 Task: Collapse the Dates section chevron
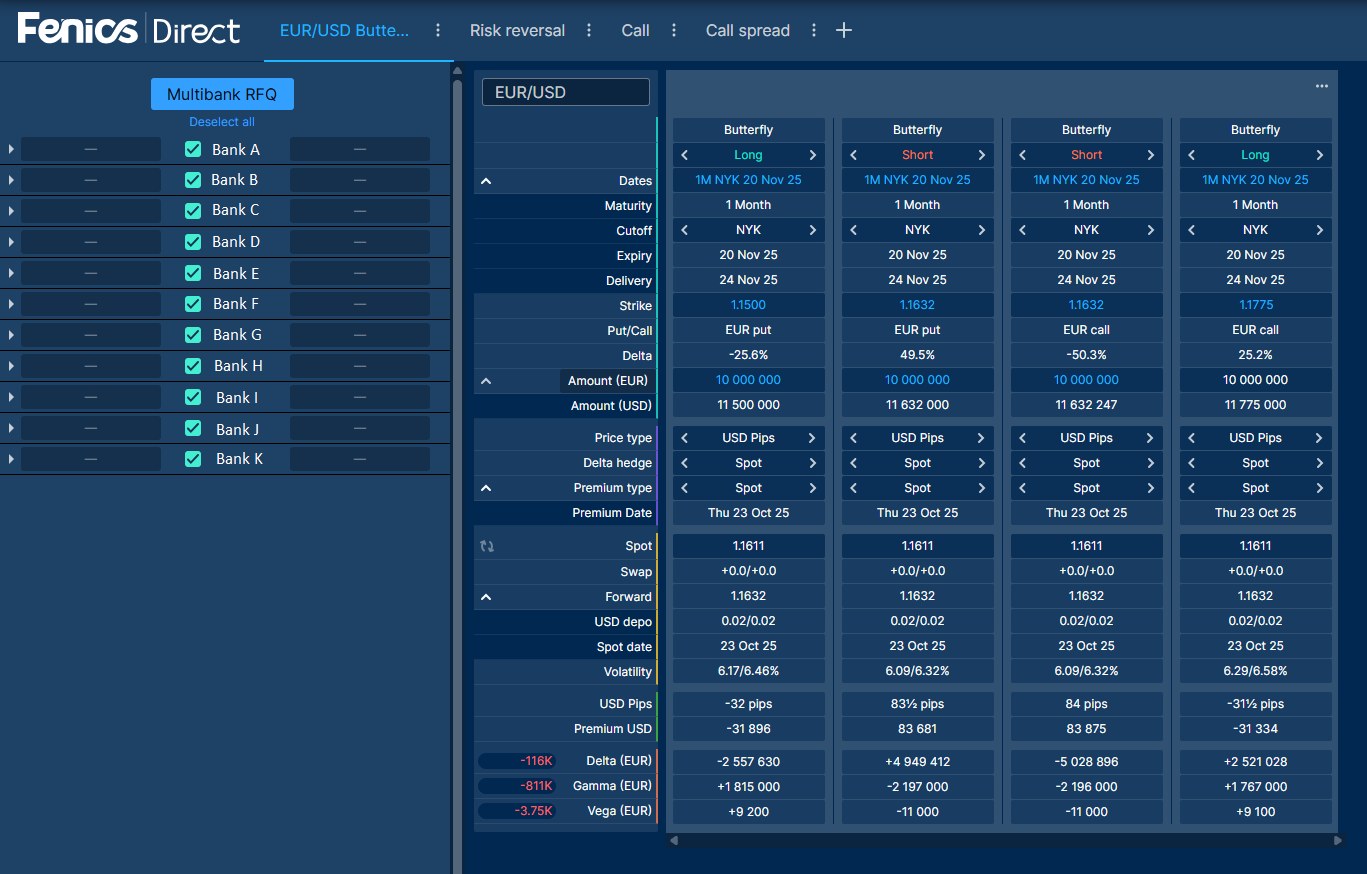tap(486, 181)
